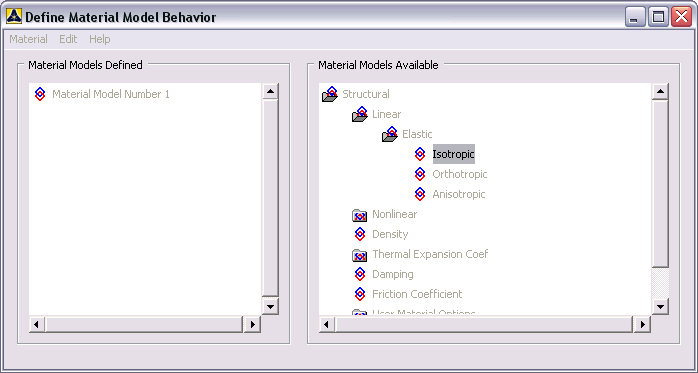698x373 pixels.
Task: Click the Anisotropic model diamond icon
Action: click(x=420, y=194)
